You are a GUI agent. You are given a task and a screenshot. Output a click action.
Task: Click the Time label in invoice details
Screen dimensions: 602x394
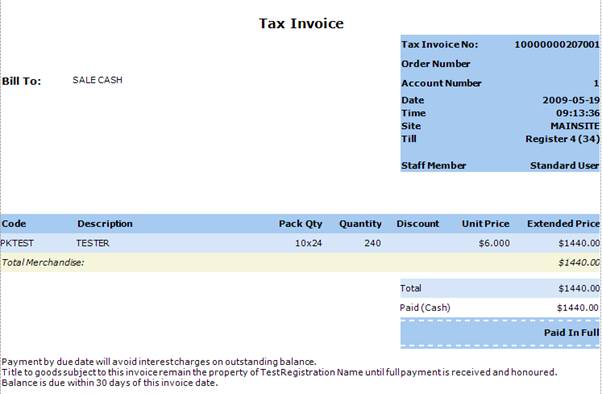point(413,113)
